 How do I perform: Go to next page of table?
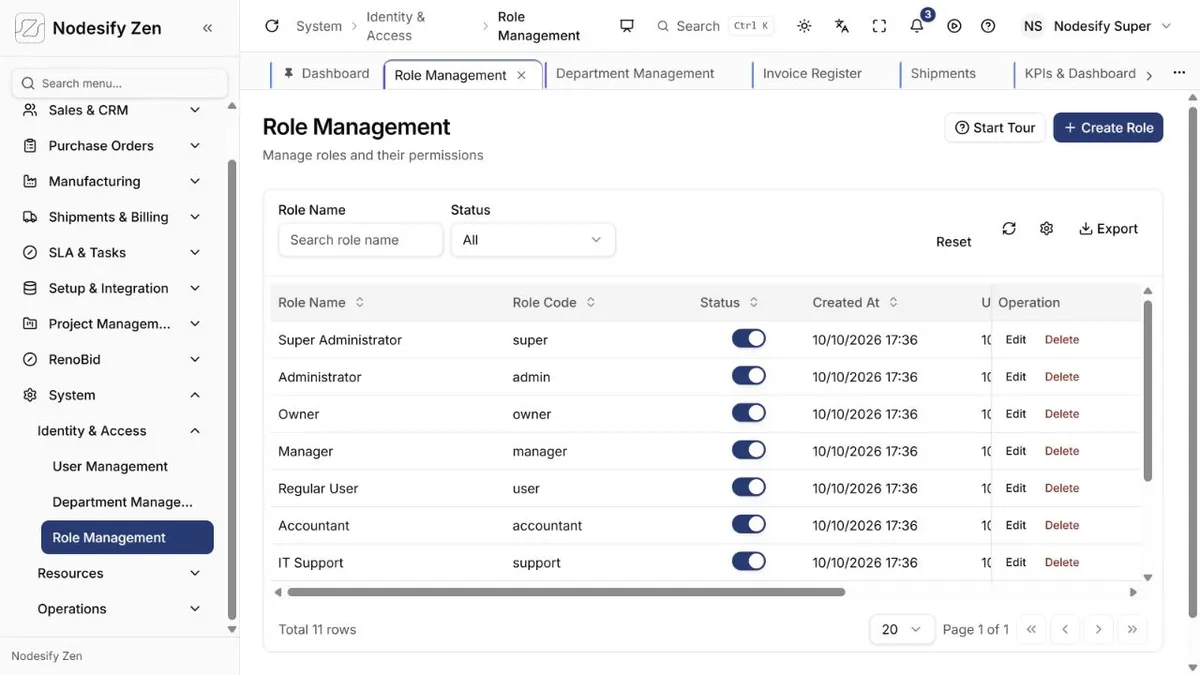[x=1098, y=629]
